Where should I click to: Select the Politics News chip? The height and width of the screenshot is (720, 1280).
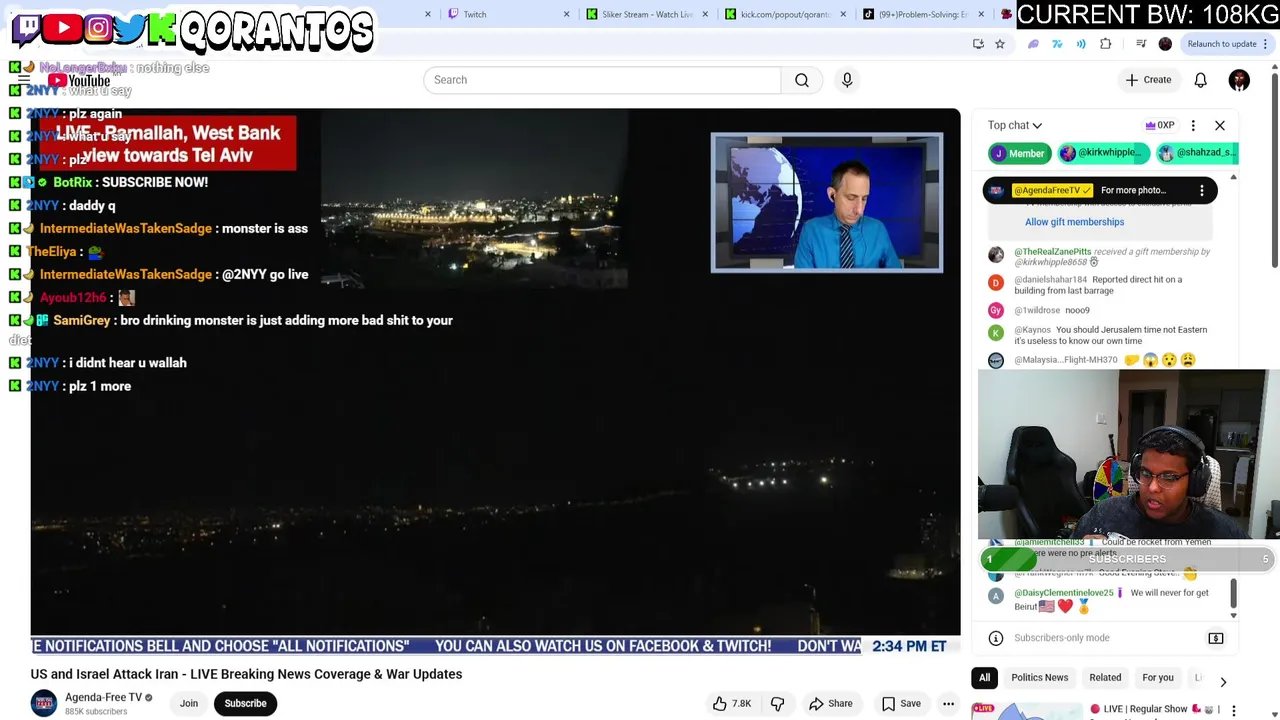1040,678
